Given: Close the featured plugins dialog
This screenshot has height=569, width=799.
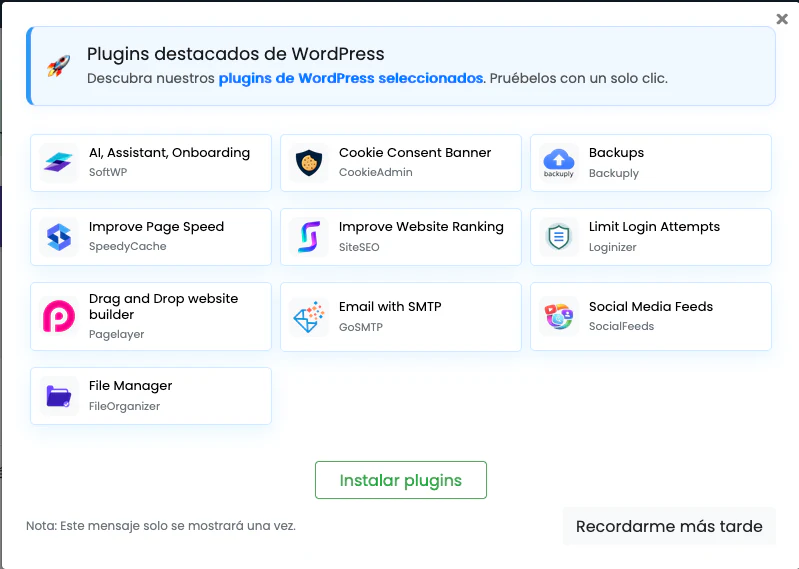Looking at the screenshot, I should click(782, 19).
